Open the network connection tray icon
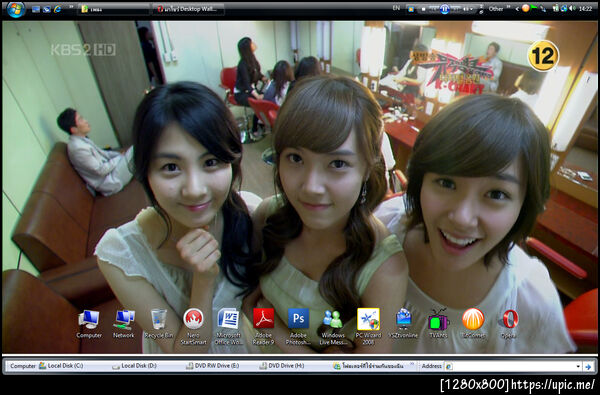This screenshot has width=600, height=395. pyautogui.click(x=564, y=8)
